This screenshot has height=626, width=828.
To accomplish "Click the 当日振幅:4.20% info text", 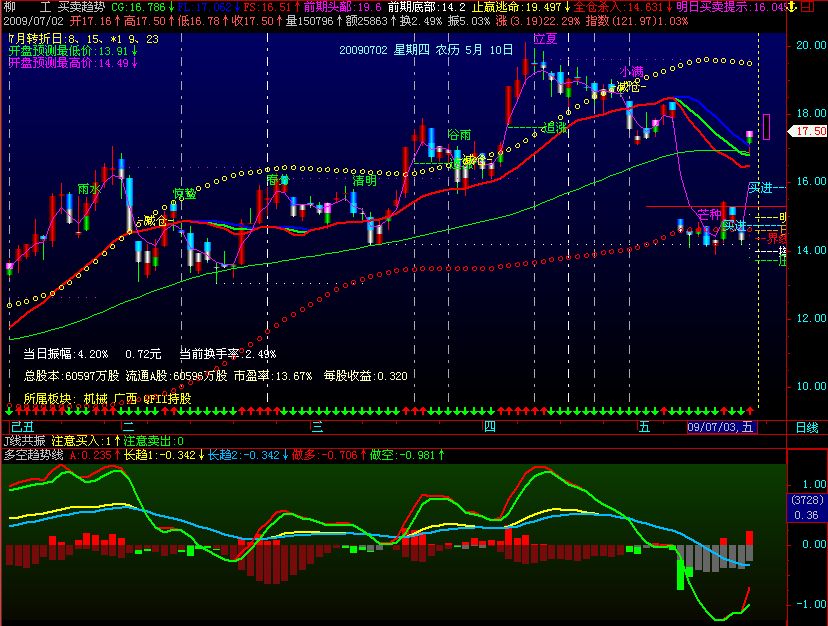I will pyautogui.click(x=66, y=354).
